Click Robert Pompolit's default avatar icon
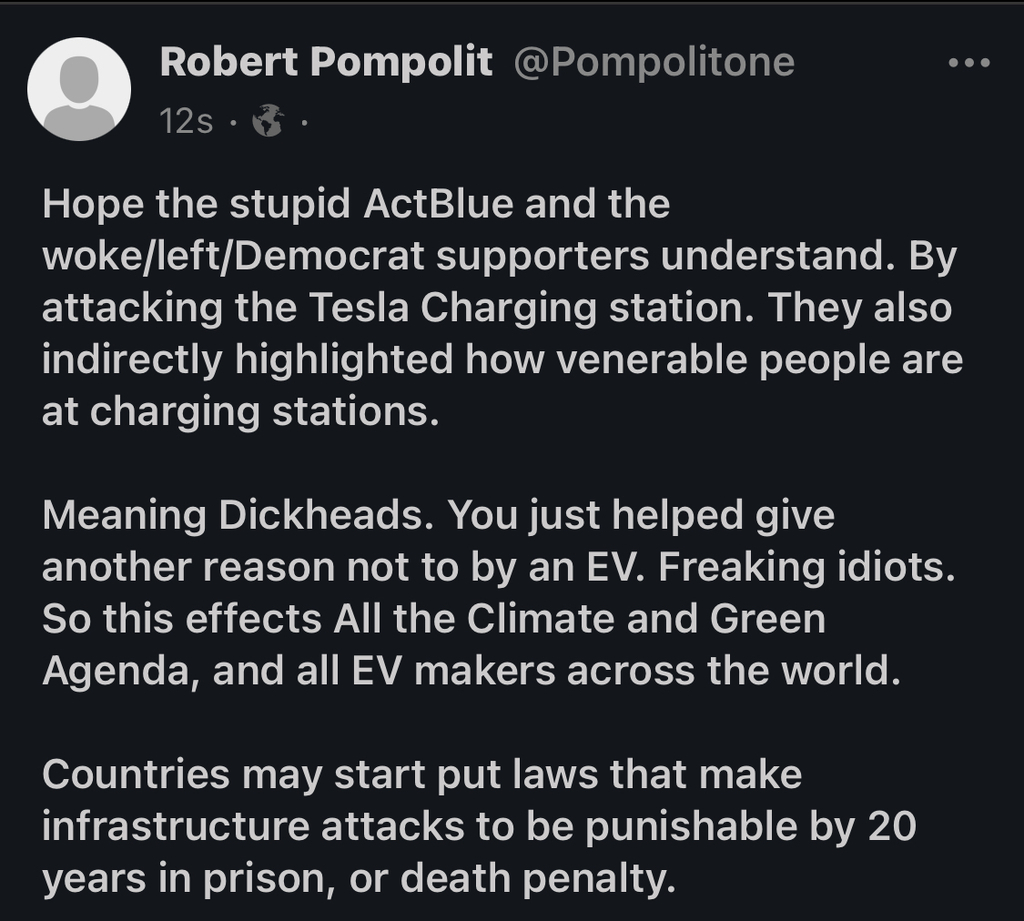 pos(79,90)
